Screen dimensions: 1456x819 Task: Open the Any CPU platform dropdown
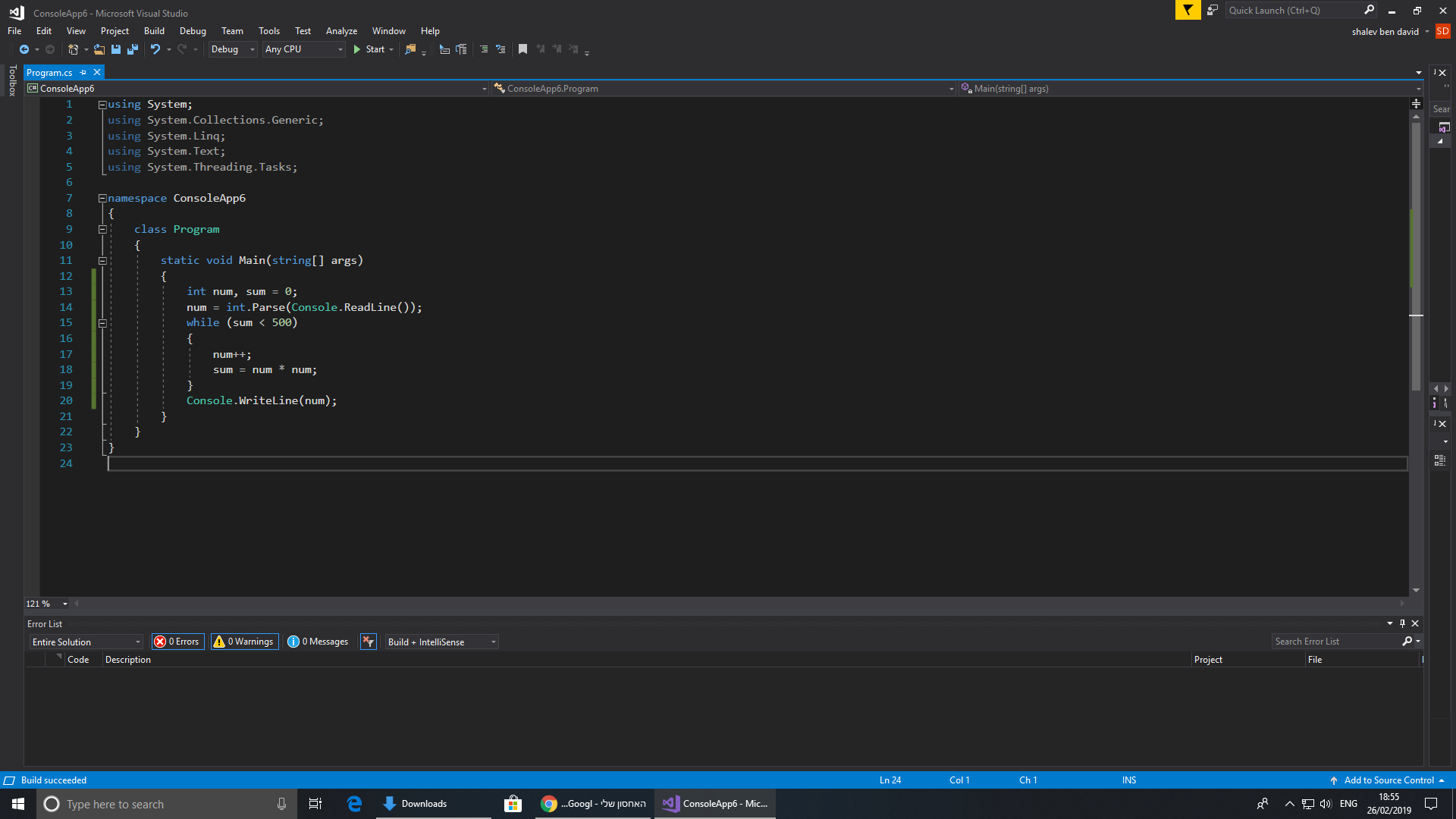click(303, 49)
